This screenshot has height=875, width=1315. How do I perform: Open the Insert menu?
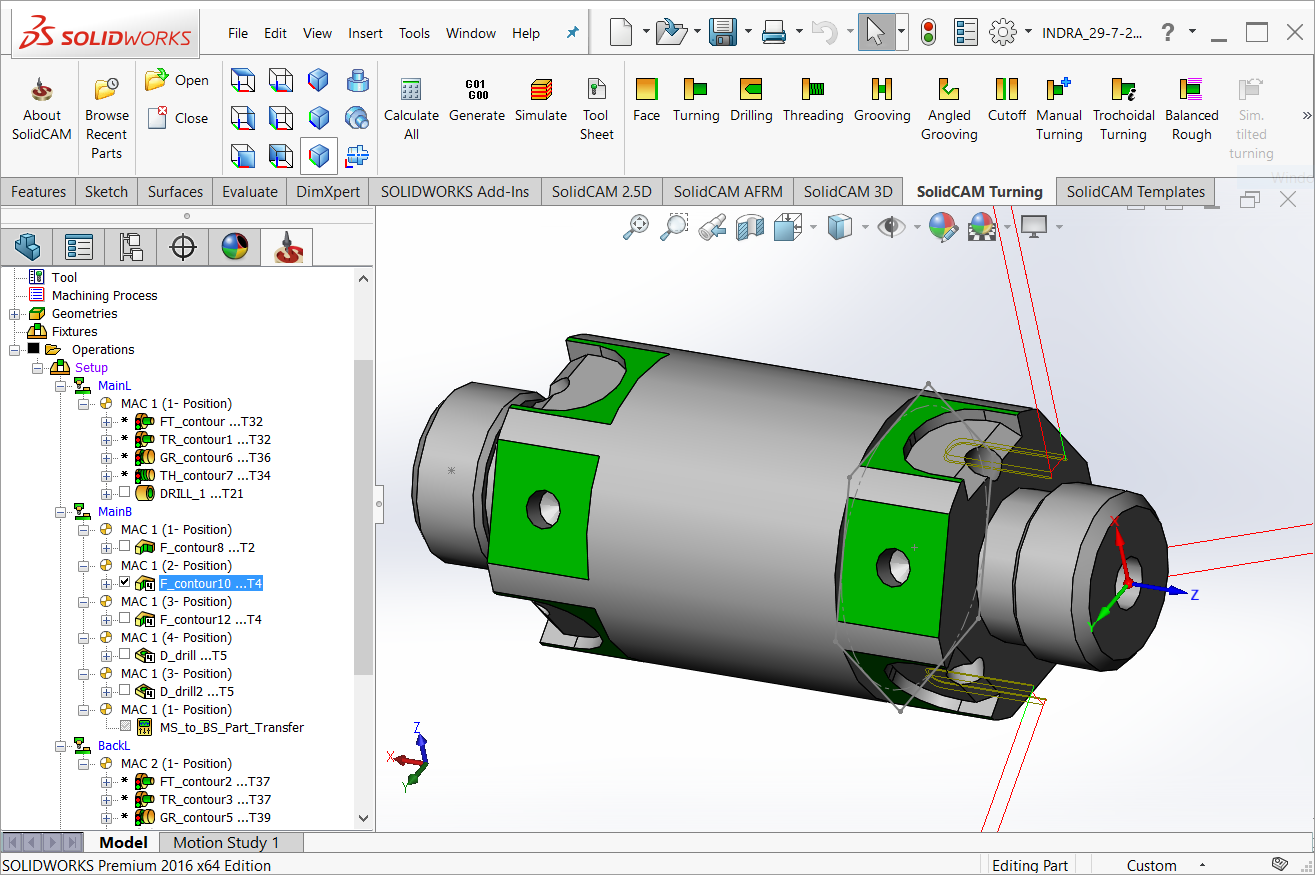(x=365, y=33)
